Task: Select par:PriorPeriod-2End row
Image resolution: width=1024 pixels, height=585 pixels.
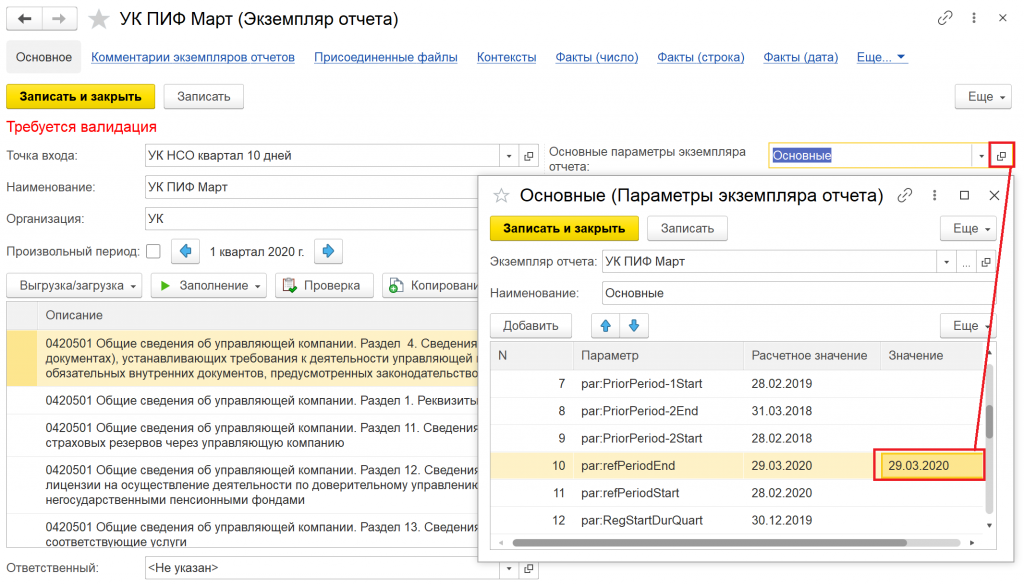Action: pyautogui.click(x=738, y=411)
